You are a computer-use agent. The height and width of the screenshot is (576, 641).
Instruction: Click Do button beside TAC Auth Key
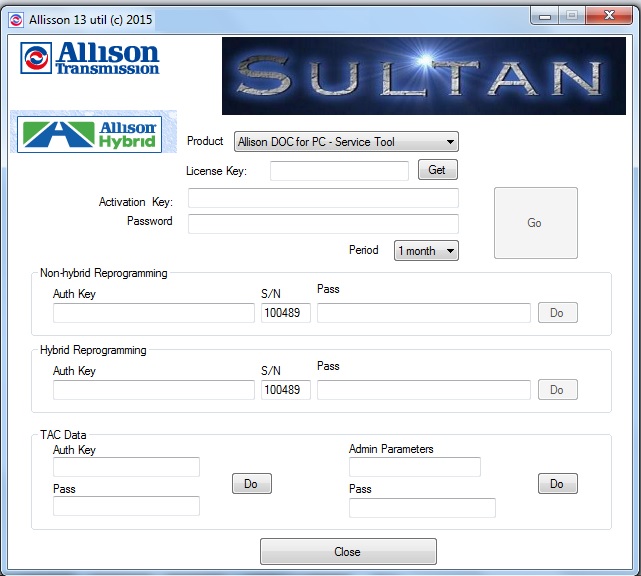252,484
